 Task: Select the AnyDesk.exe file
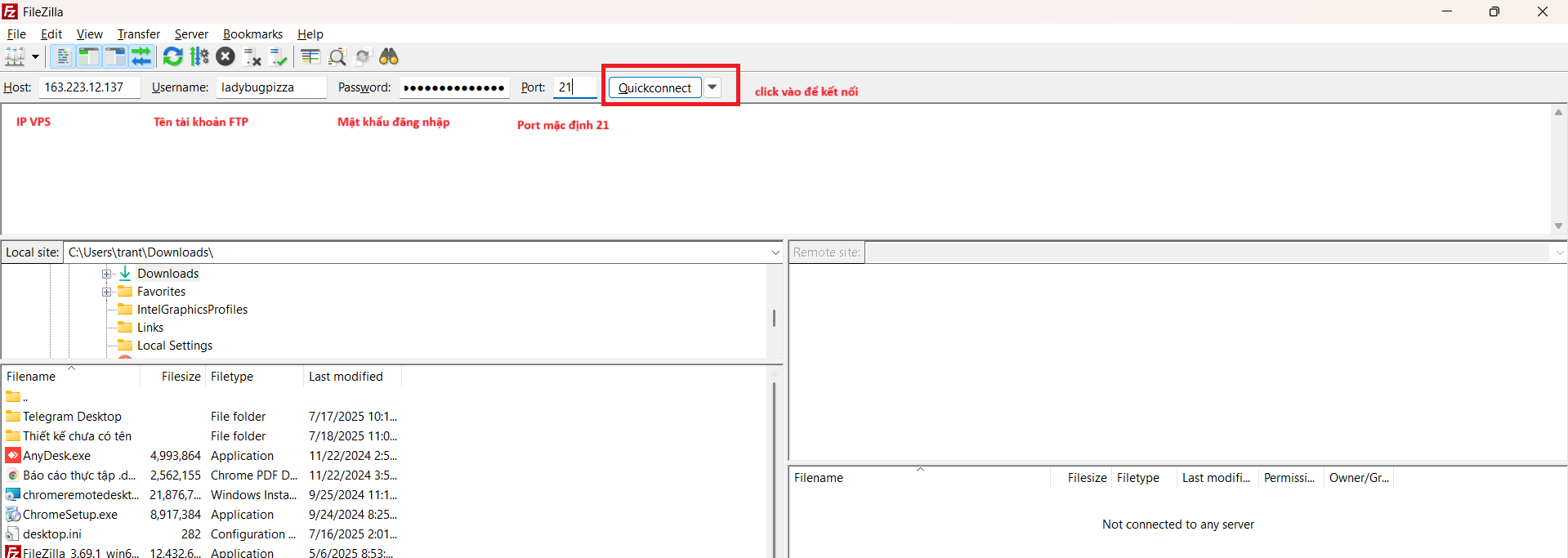[x=201, y=456]
